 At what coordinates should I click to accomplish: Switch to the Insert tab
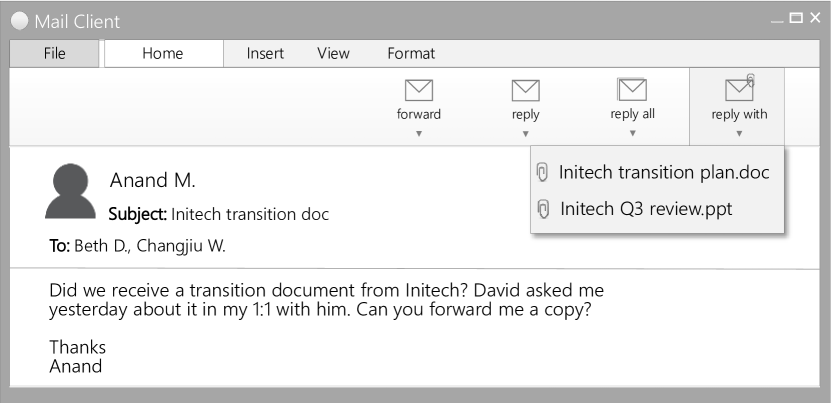pos(265,54)
